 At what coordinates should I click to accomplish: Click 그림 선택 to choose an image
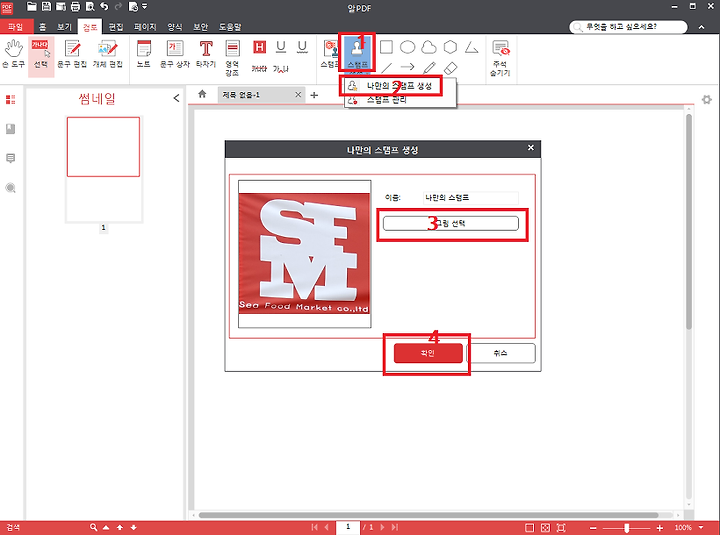click(450, 223)
